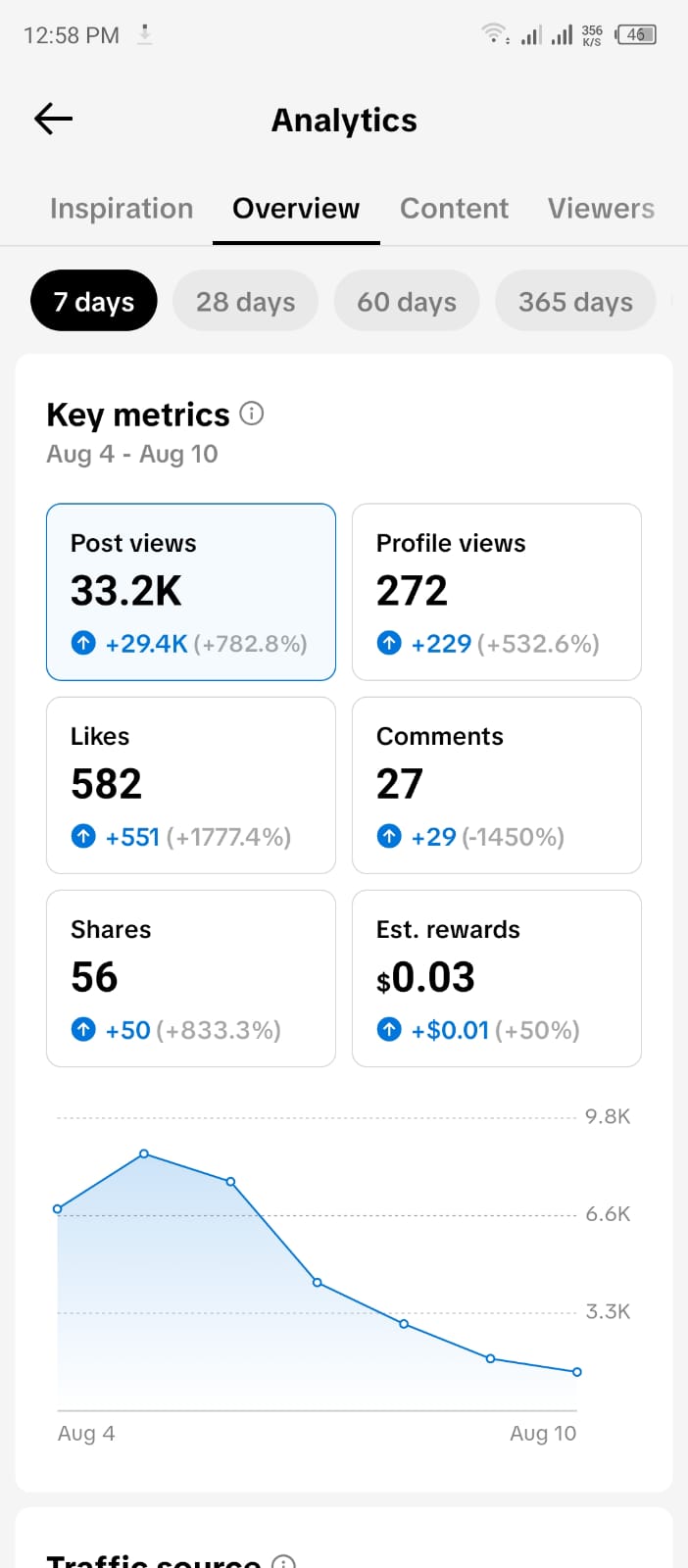
Task: Select the 365 days range
Action: point(575,301)
